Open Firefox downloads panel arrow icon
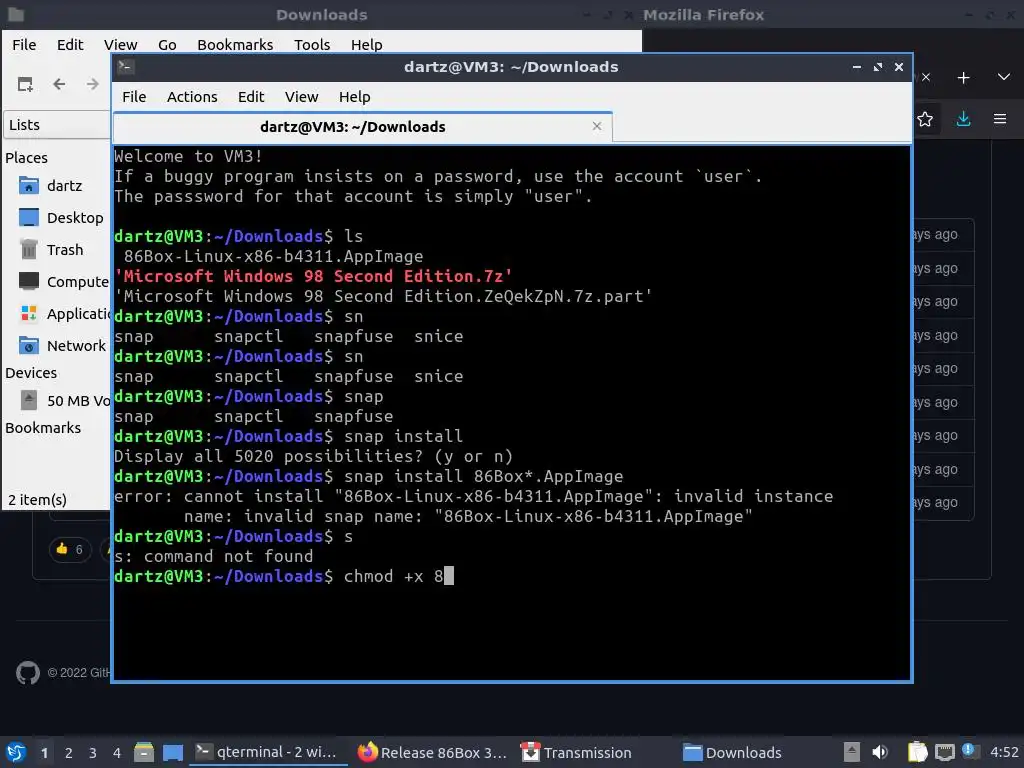 (963, 119)
